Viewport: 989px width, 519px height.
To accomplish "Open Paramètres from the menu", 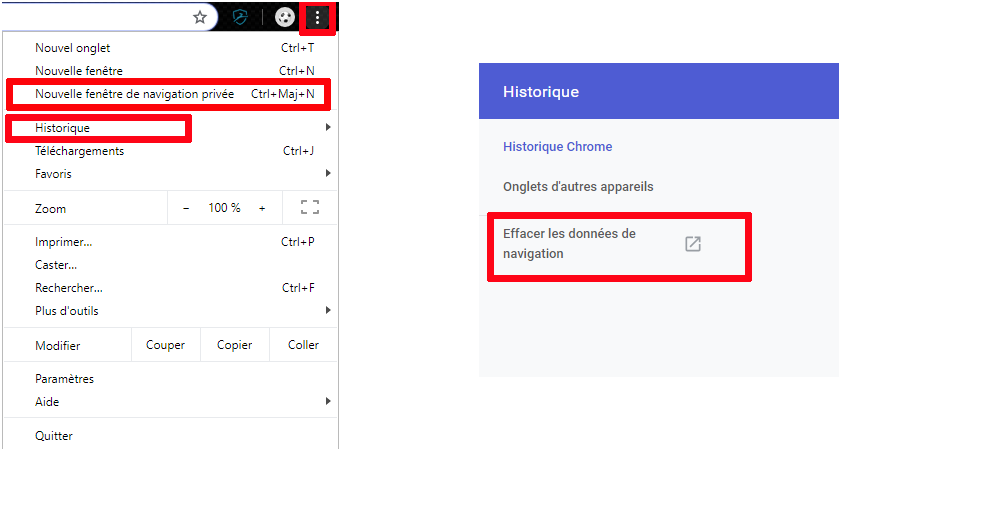I will pyautogui.click(x=170, y=378).
